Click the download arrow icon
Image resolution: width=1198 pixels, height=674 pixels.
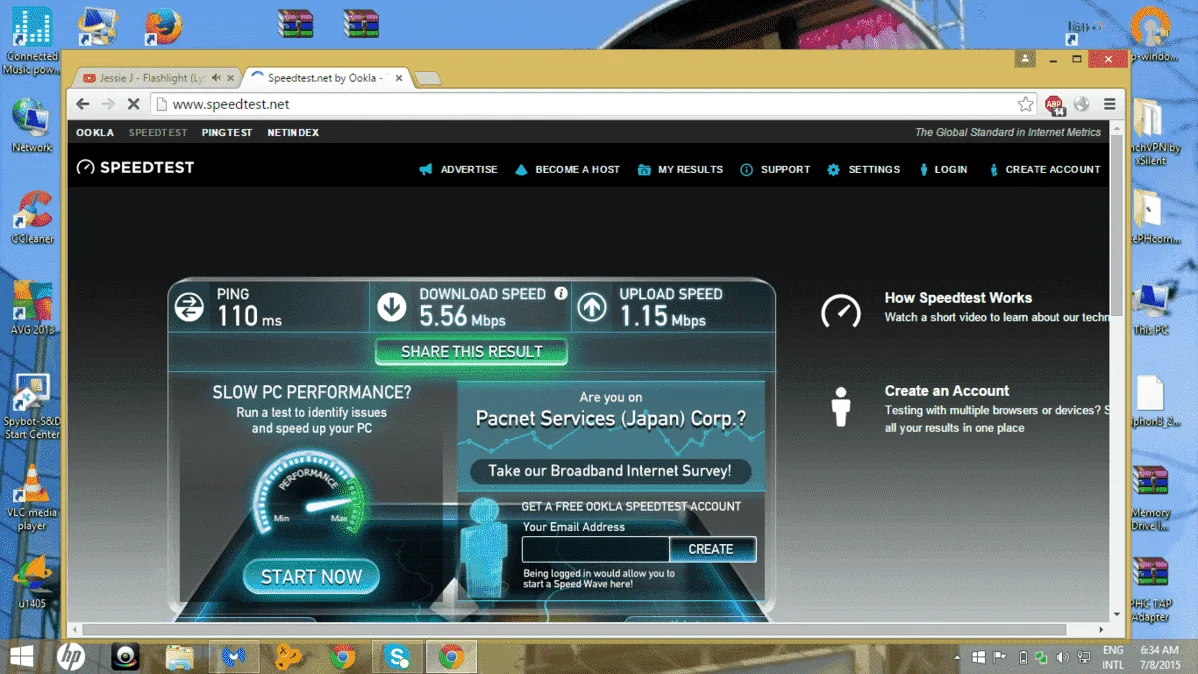391,307
